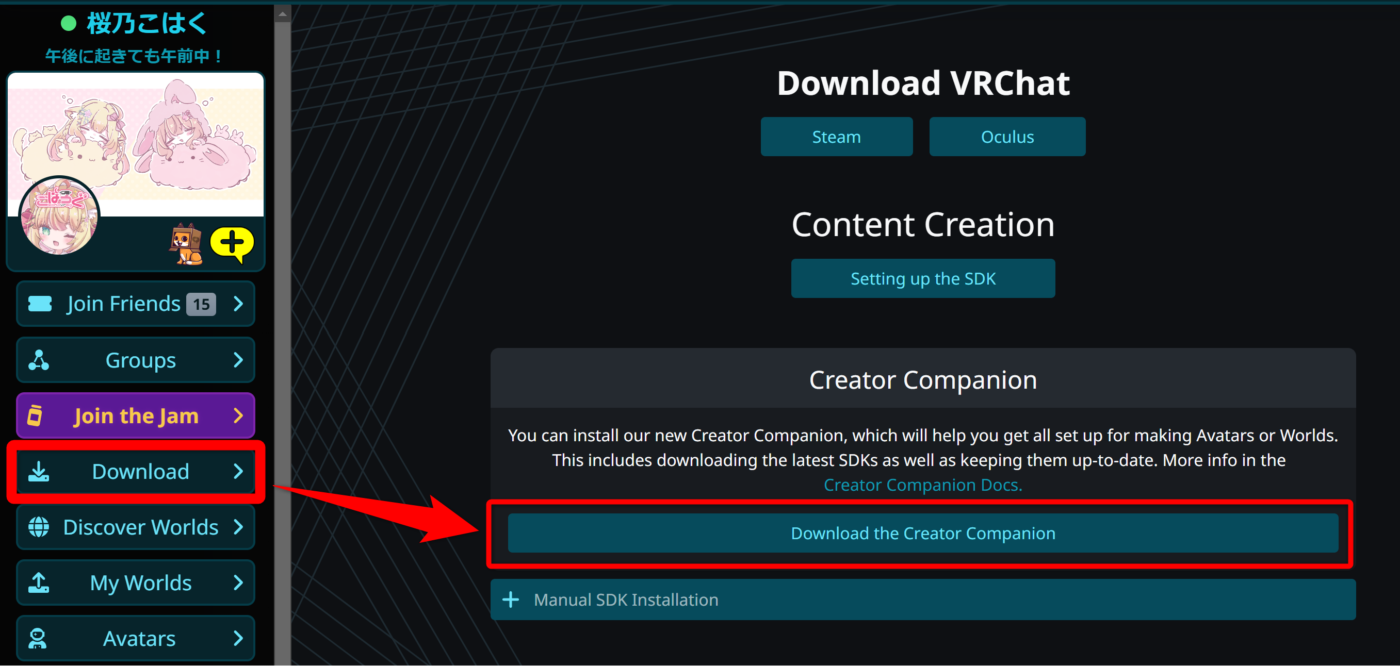Click Setting up the SDK button
This screenshot has width=1400, height=666.
[x=923, y=279]
